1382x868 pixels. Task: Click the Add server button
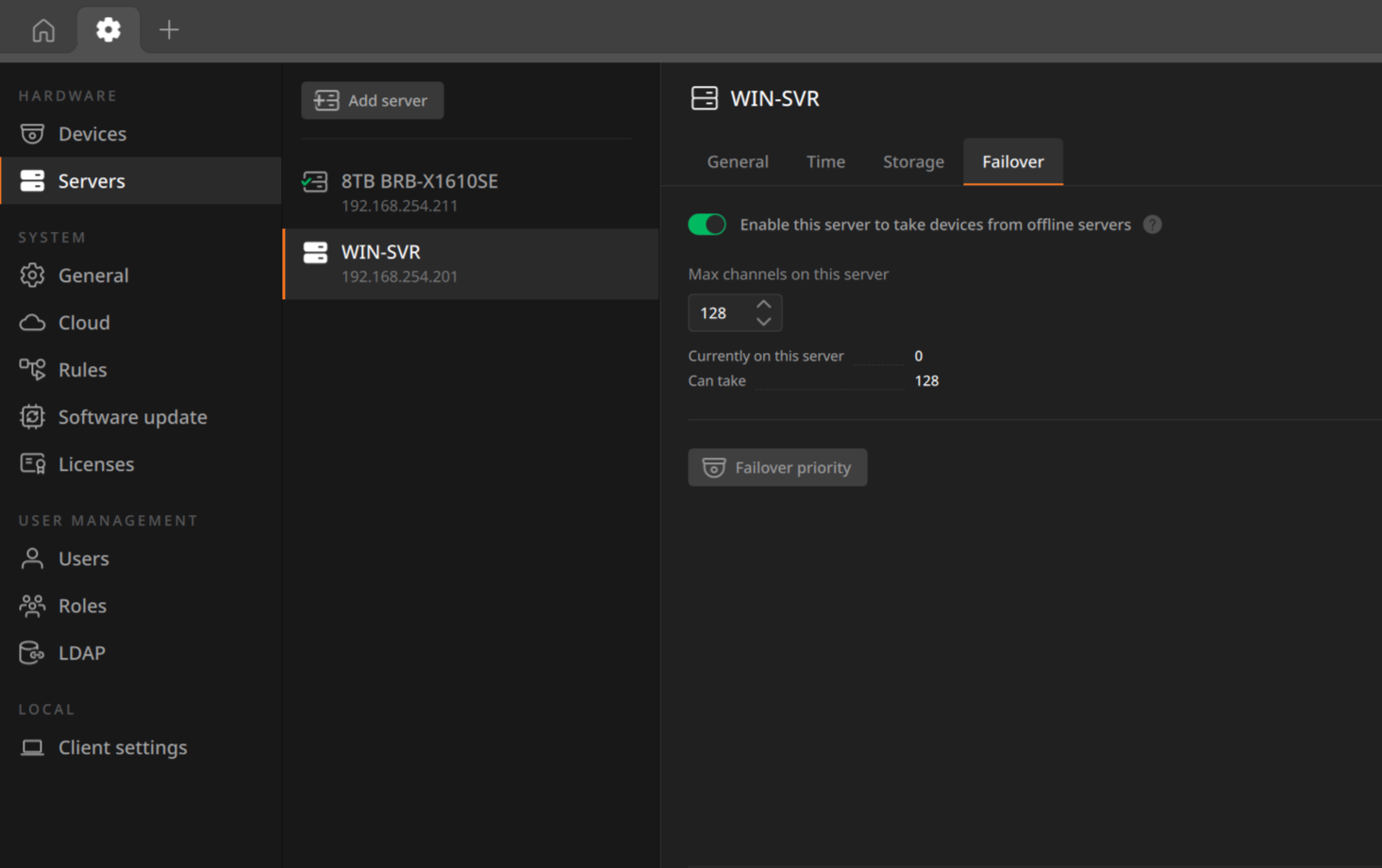(373, 100)
